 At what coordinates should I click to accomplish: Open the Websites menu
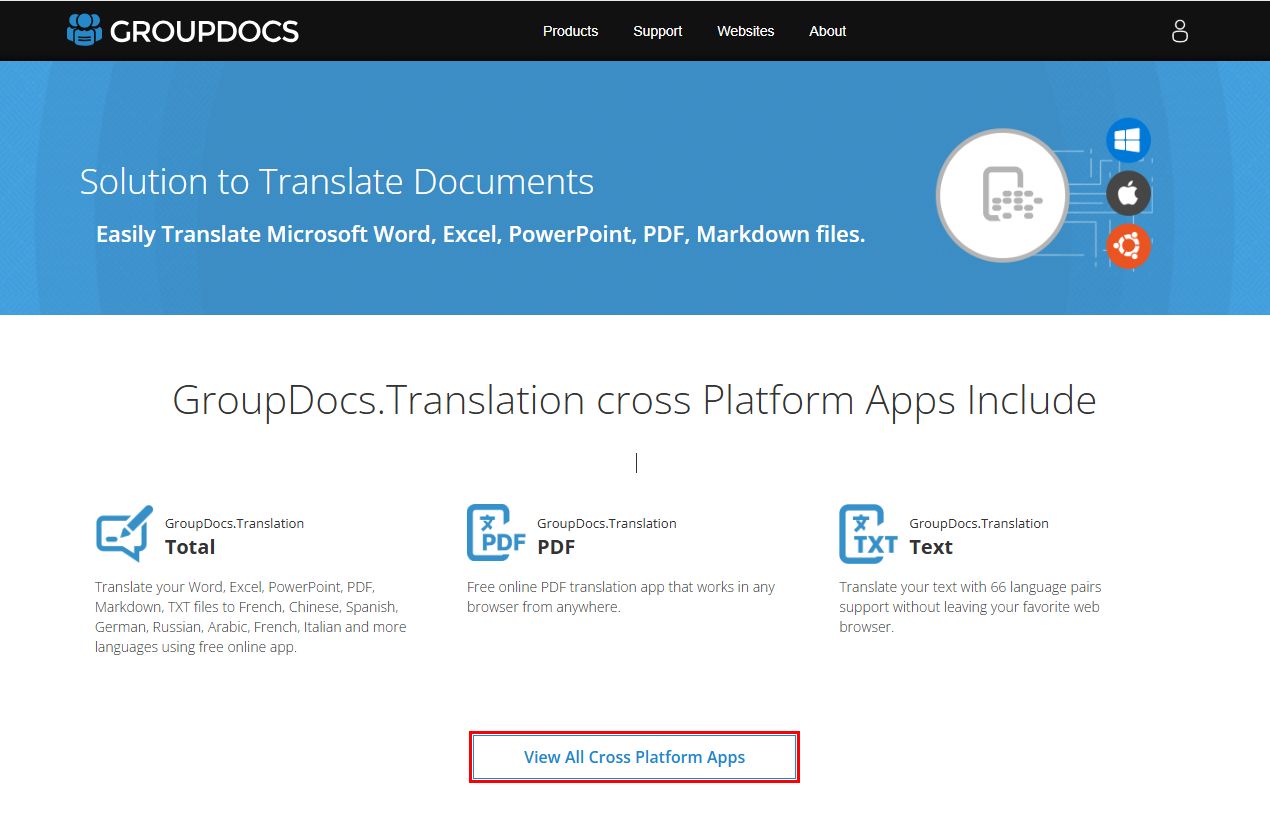(745, 31)
